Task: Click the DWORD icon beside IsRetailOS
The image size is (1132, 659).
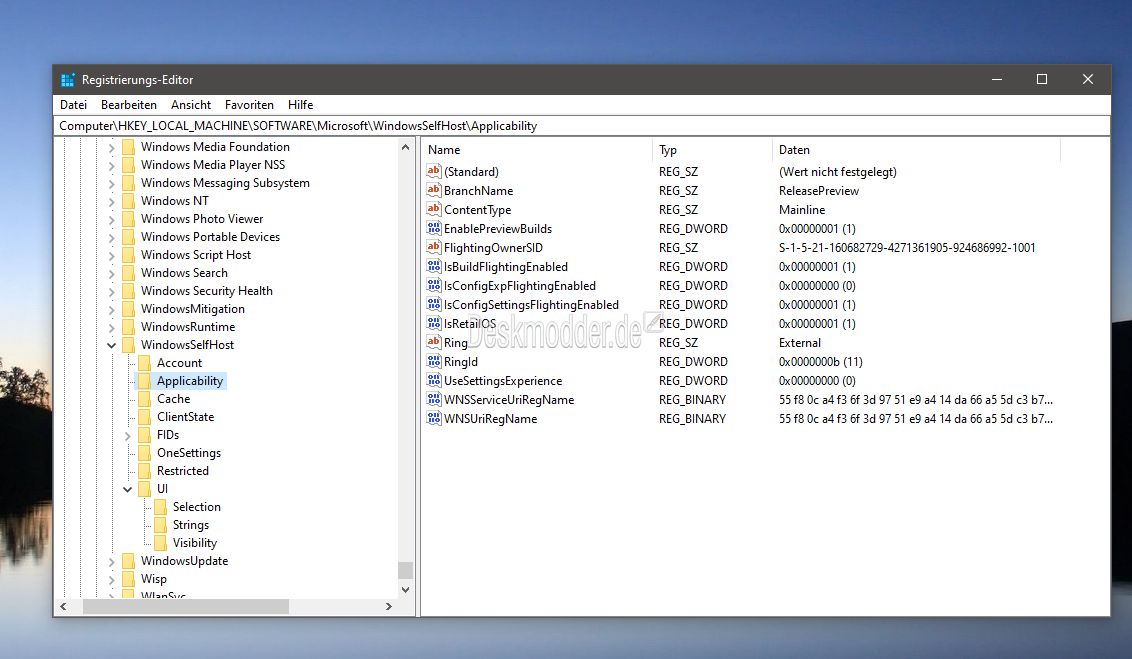Action: click(x=433, y=323)
